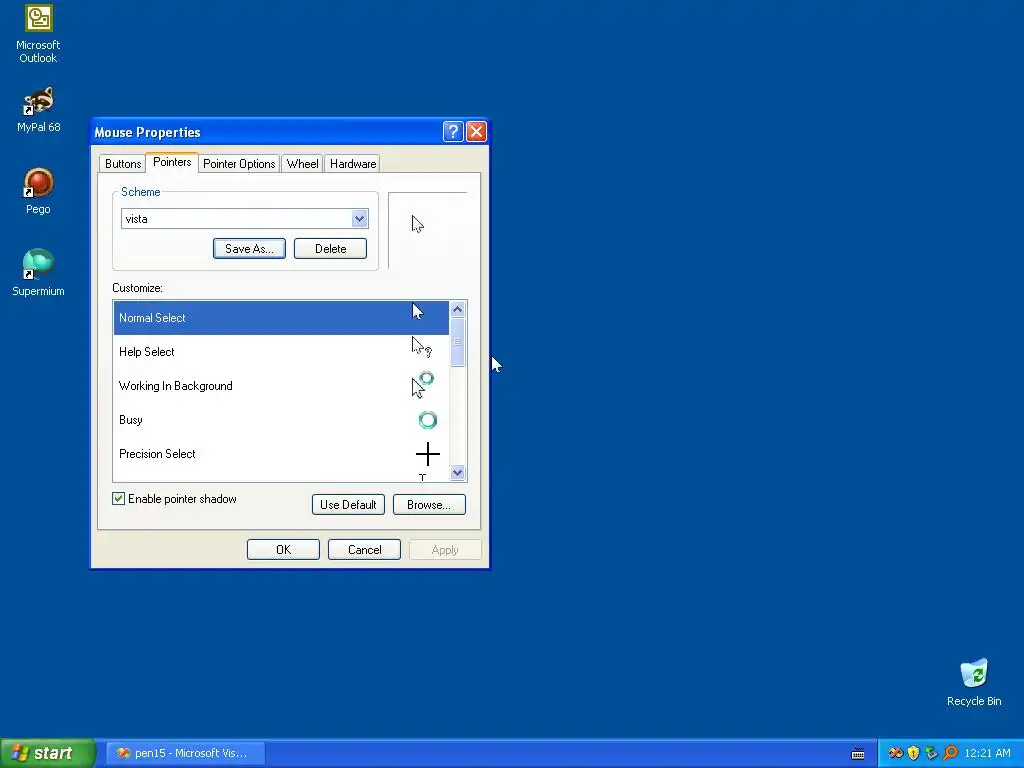Click the Save As... button
This screenshot has width=1024, height=768.
pyautogui.click(x=249, y=249)
